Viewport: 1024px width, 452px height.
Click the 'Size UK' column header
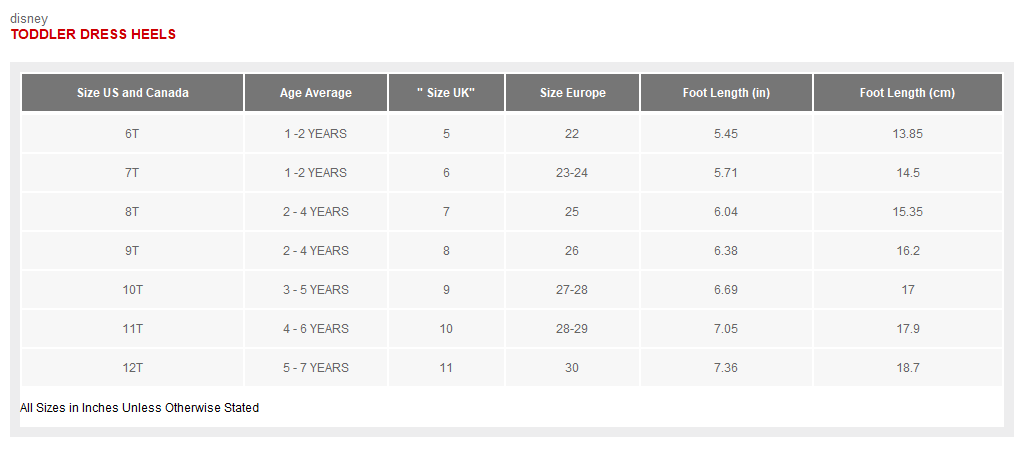click(x=446, y=93)
